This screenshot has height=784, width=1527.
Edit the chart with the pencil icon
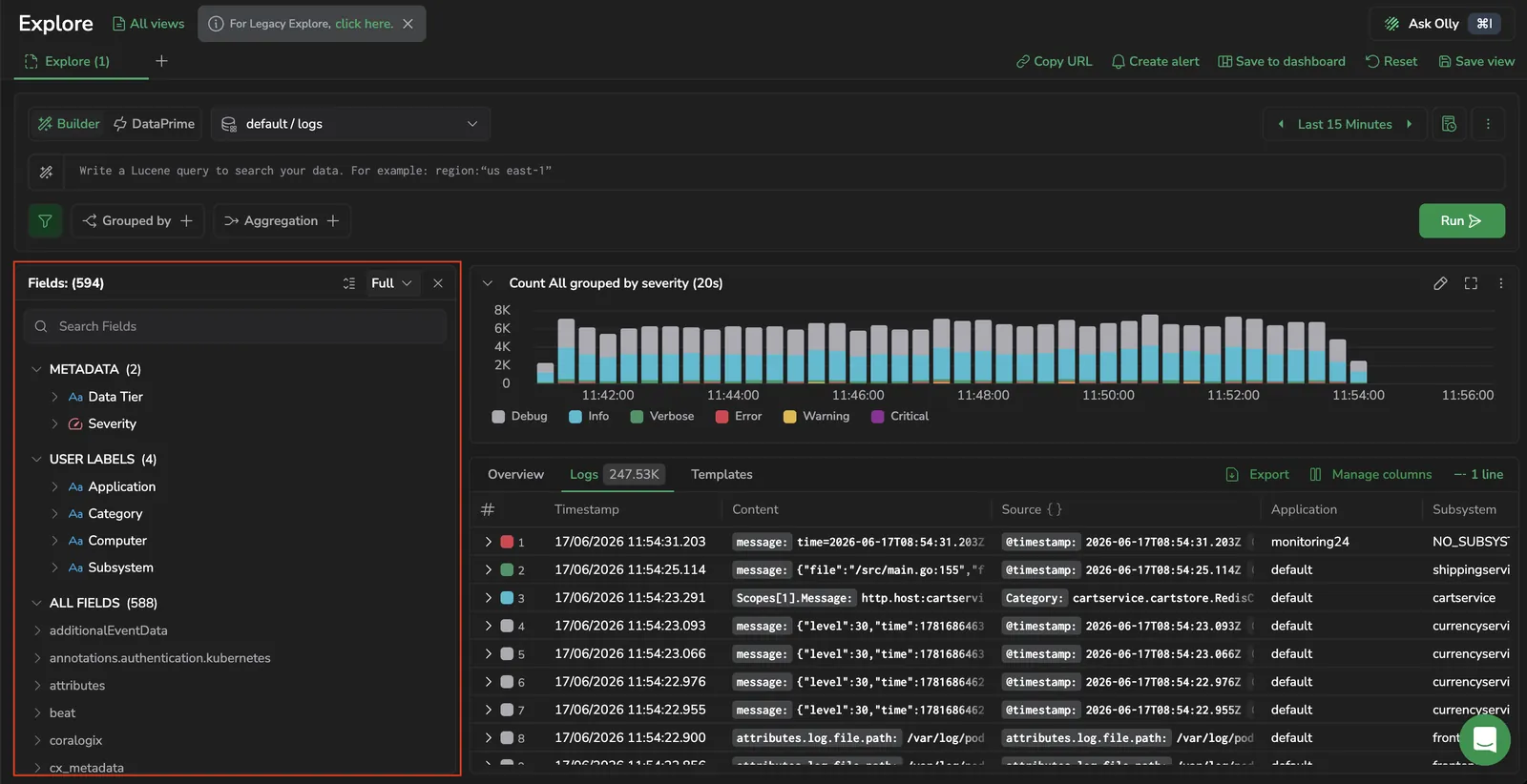(x=1440, y=283)
